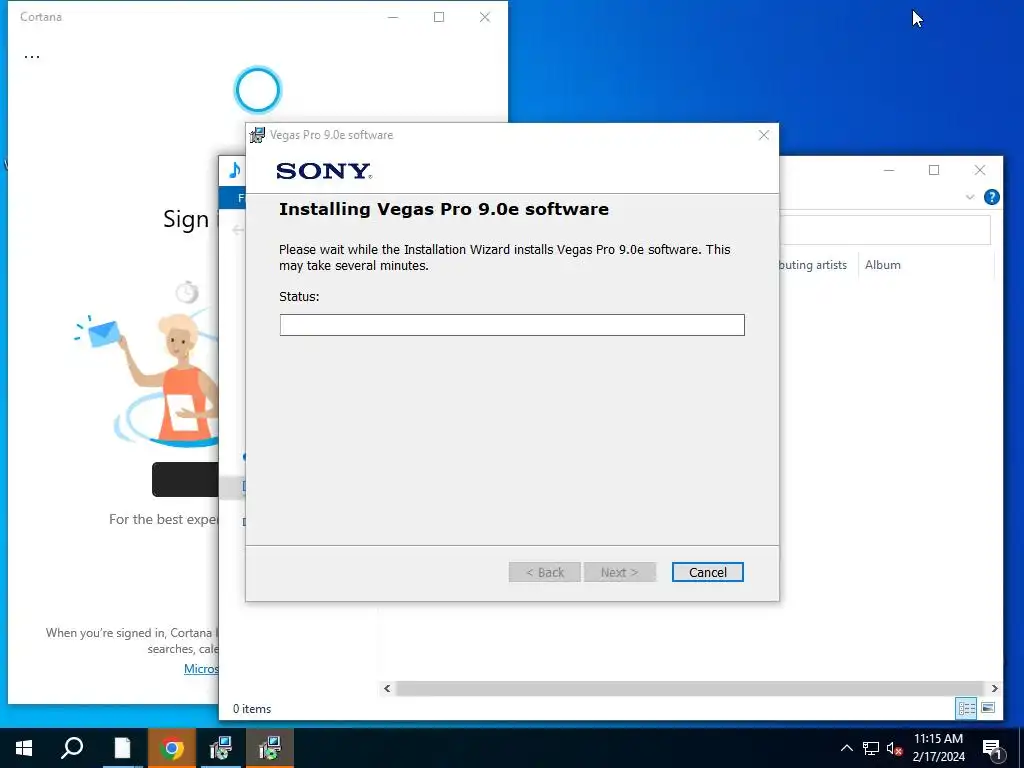Close the Cortana window
The height and width of the screenshot is (768, 1024).
pos(485,17)
